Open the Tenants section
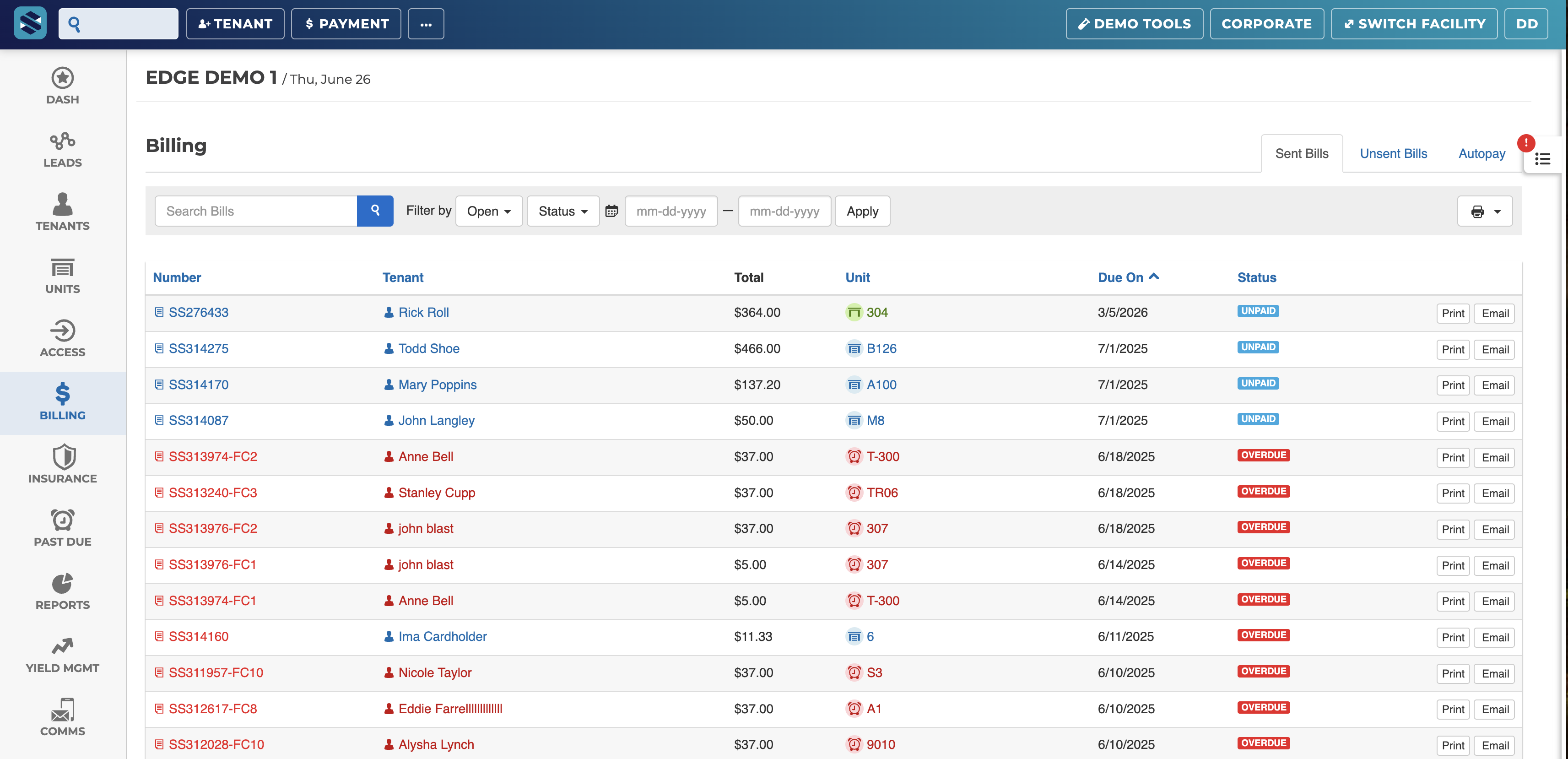The height and width of the screenshot is (759, 1568). [x=62, y=212]
